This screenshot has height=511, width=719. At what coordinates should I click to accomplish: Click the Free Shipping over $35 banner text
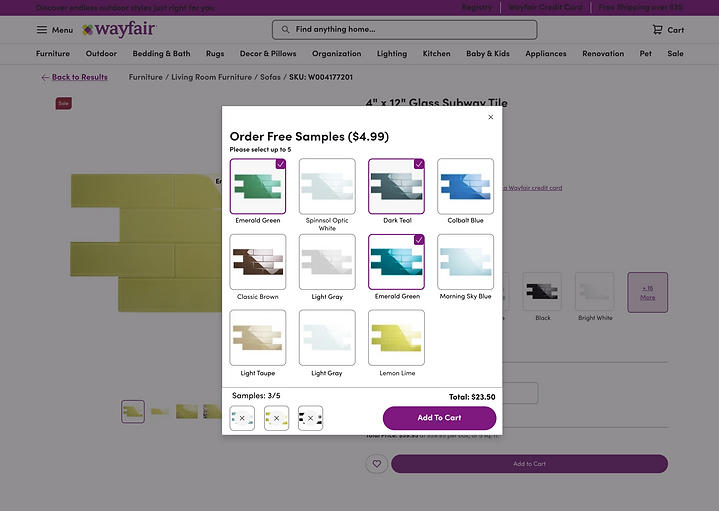point(640,7)
